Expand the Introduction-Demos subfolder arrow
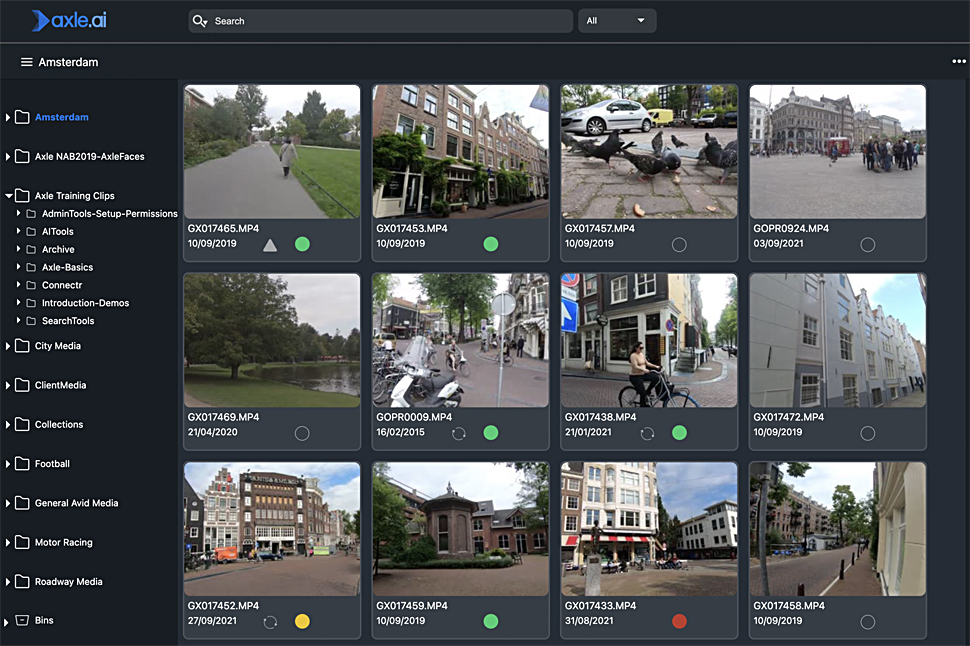Viewport: 970px width, 646px height. (19, 303)
